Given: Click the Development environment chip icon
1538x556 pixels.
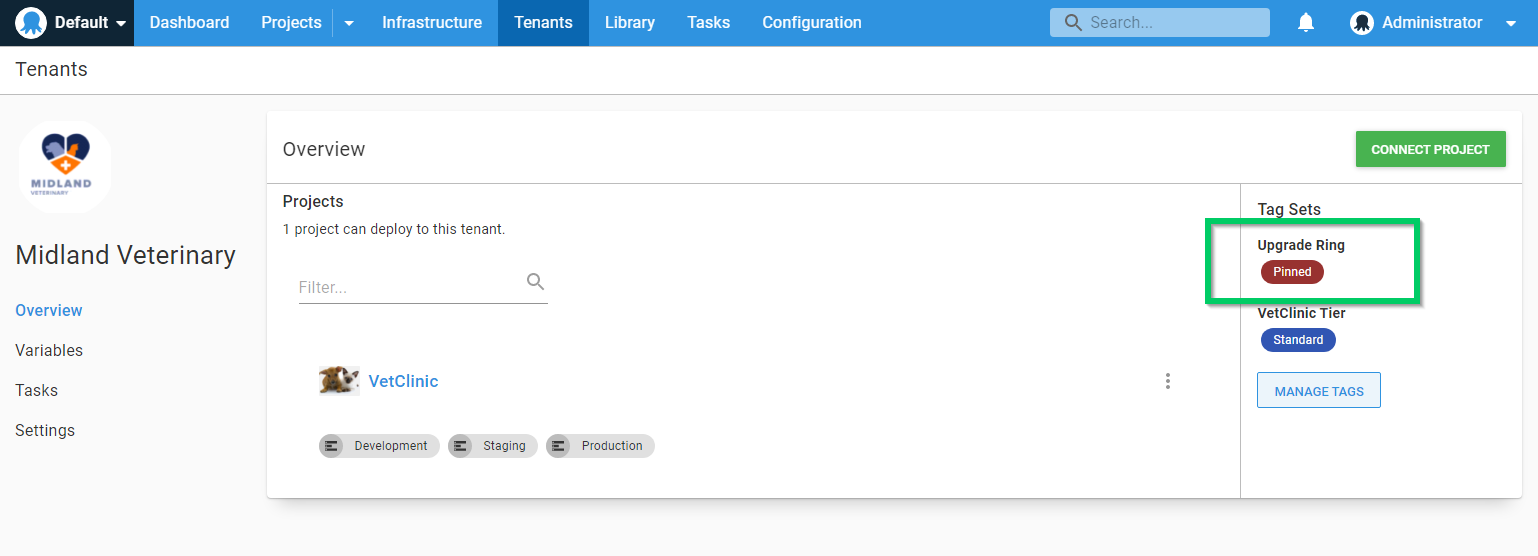Looking at the screenshot, I should click(x=331, y=446).
